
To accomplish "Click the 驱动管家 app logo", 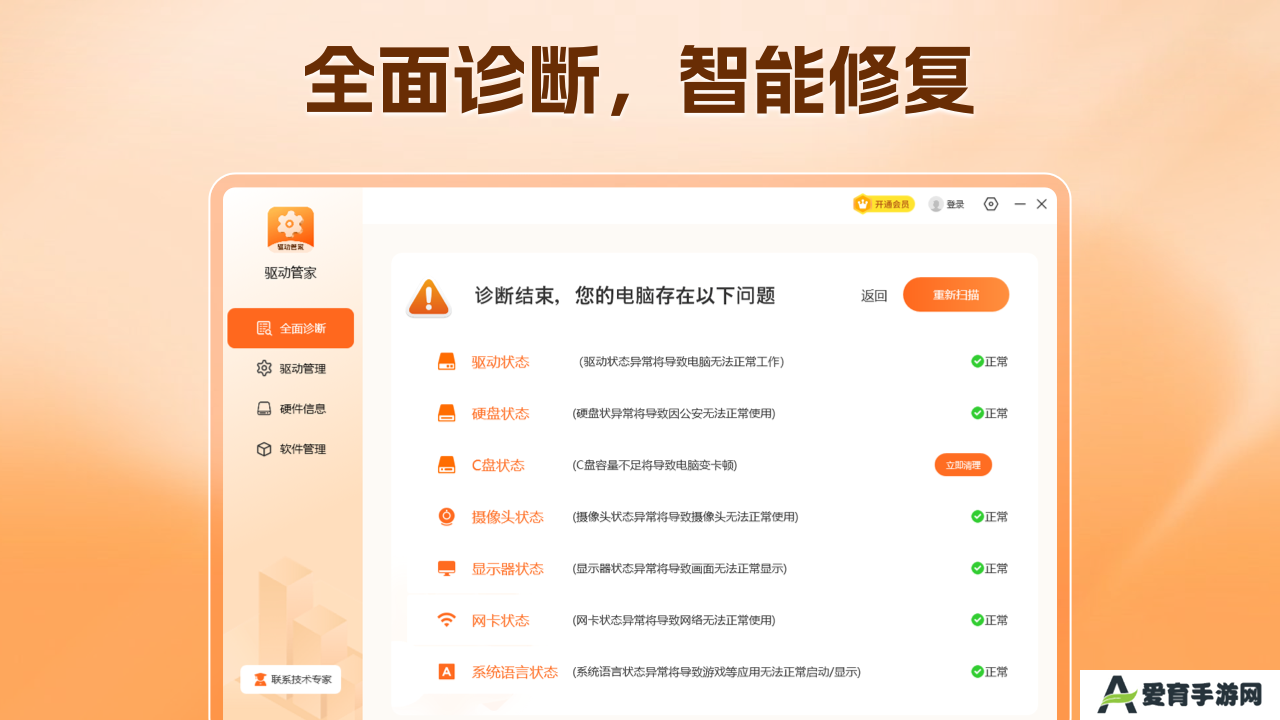I will click(291, 230).
